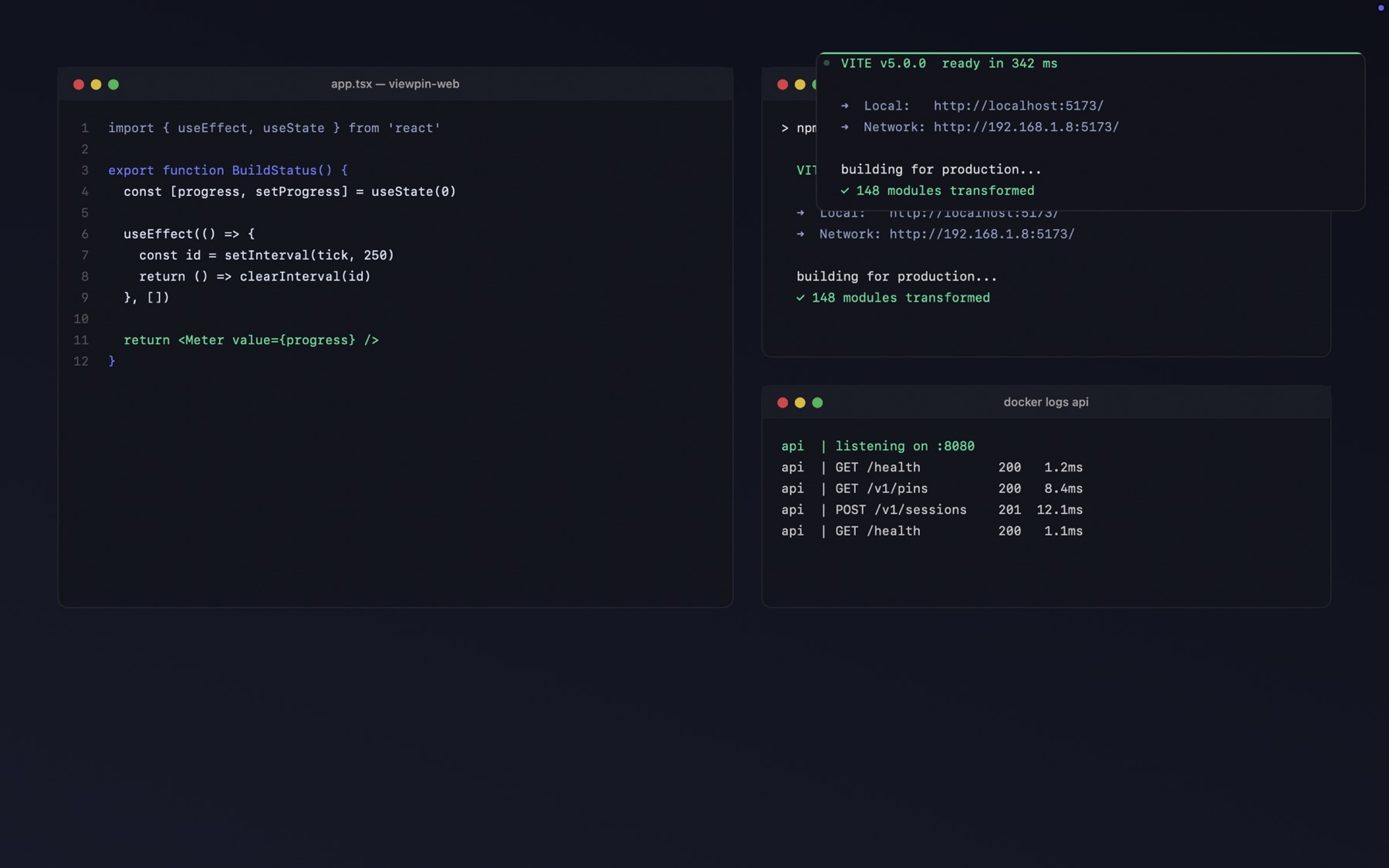
Task: Minimize the app.tsx editor window
Action: click(96, 84)
